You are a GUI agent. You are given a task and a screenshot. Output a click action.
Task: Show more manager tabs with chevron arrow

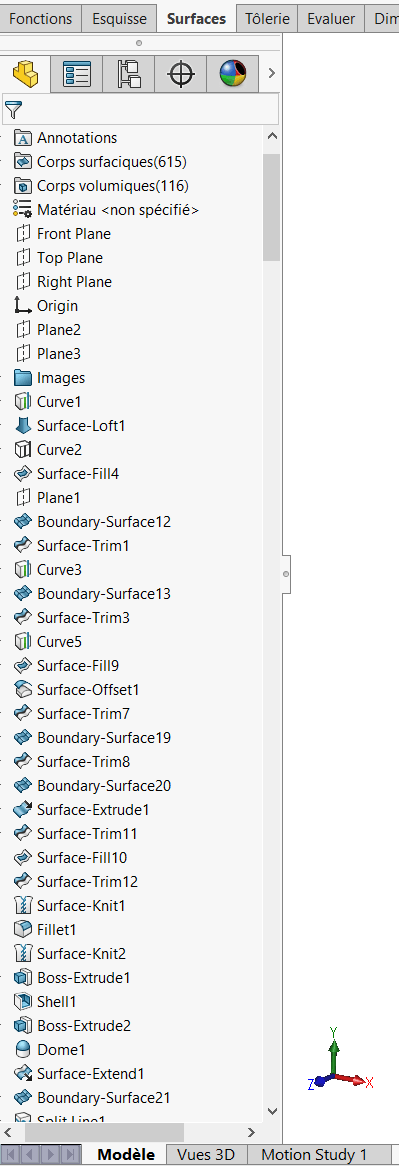click(x=272, y=73)
